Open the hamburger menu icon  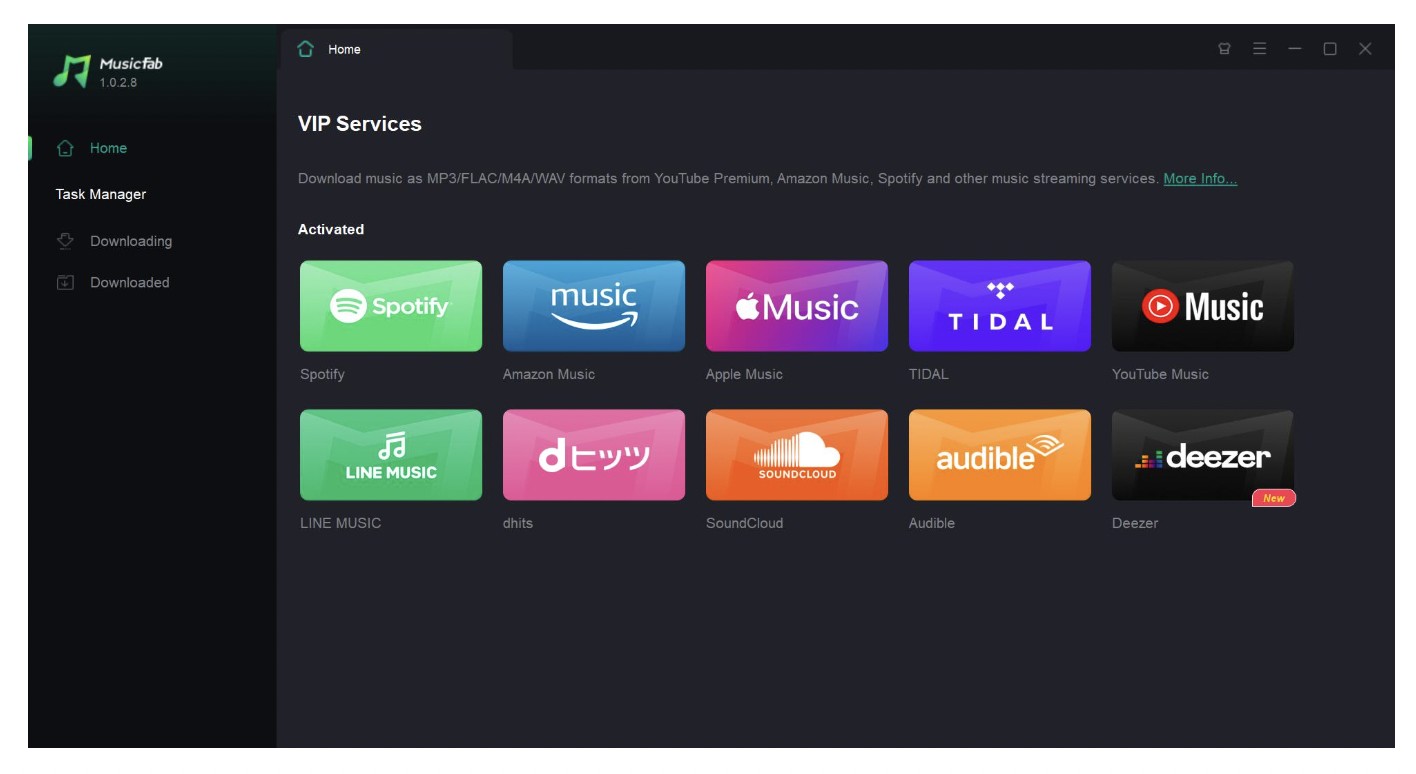pos(1260,49)
